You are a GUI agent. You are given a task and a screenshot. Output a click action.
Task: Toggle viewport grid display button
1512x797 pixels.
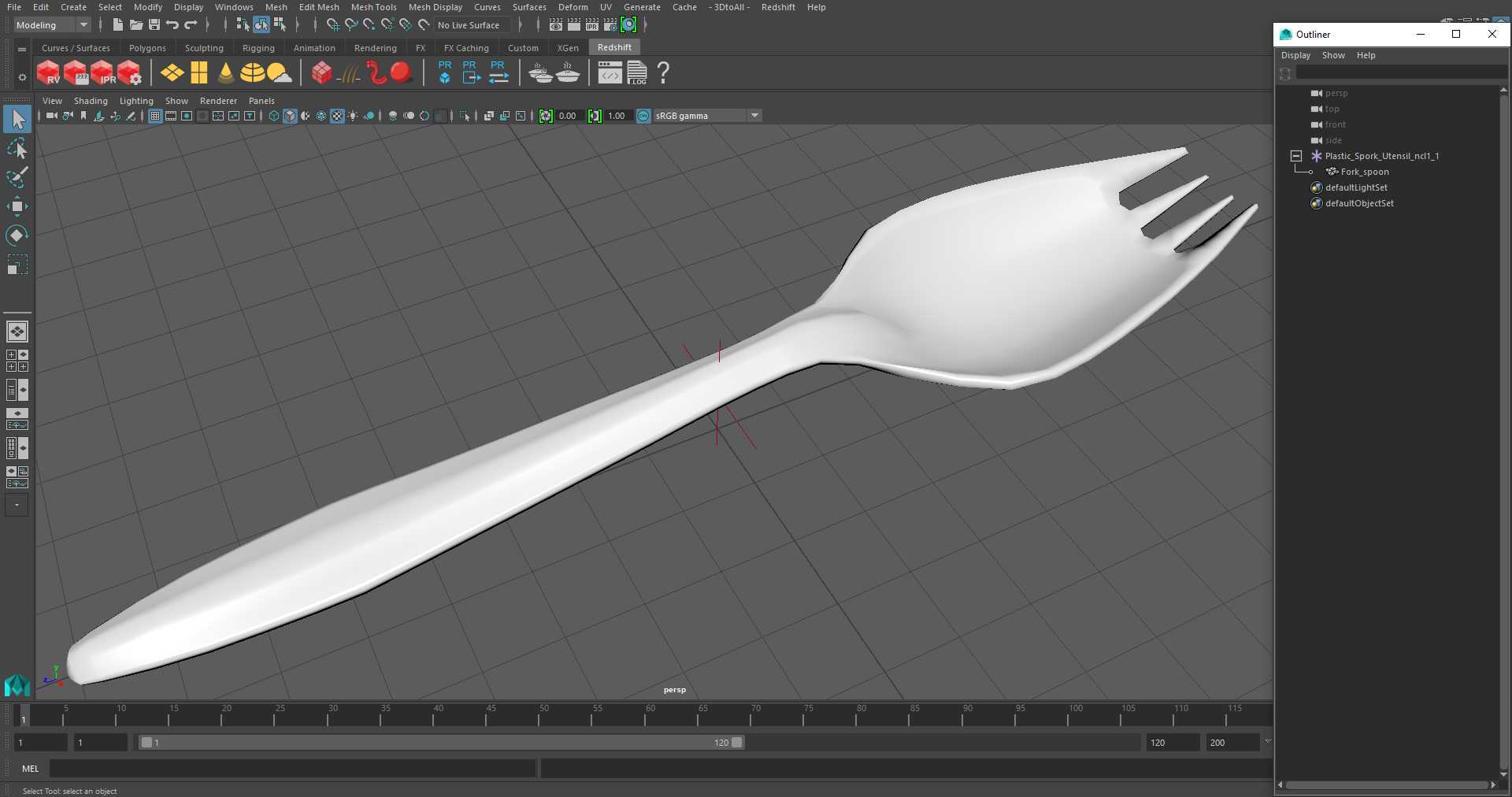point(155,116)
